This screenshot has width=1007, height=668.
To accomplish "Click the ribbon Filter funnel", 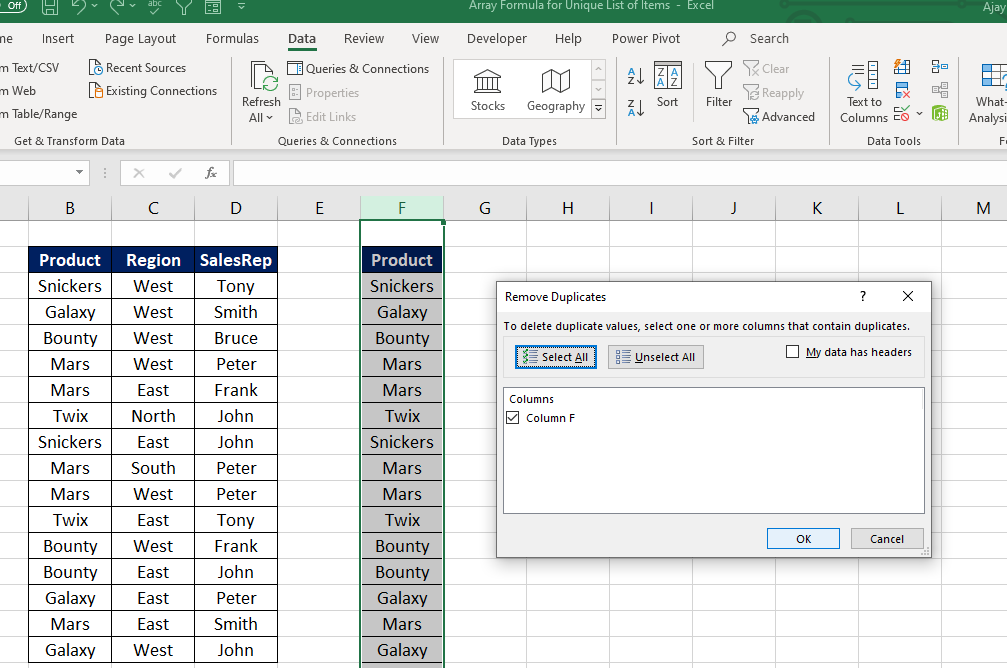I will click(x=719, y=85).
